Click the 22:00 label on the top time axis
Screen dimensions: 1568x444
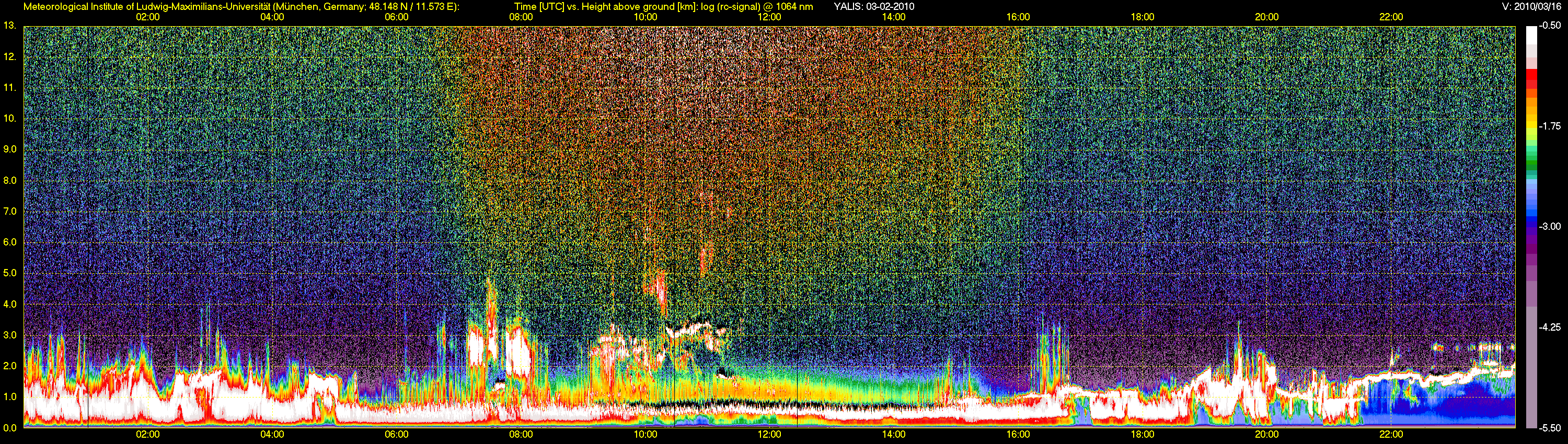[1391, 17]
